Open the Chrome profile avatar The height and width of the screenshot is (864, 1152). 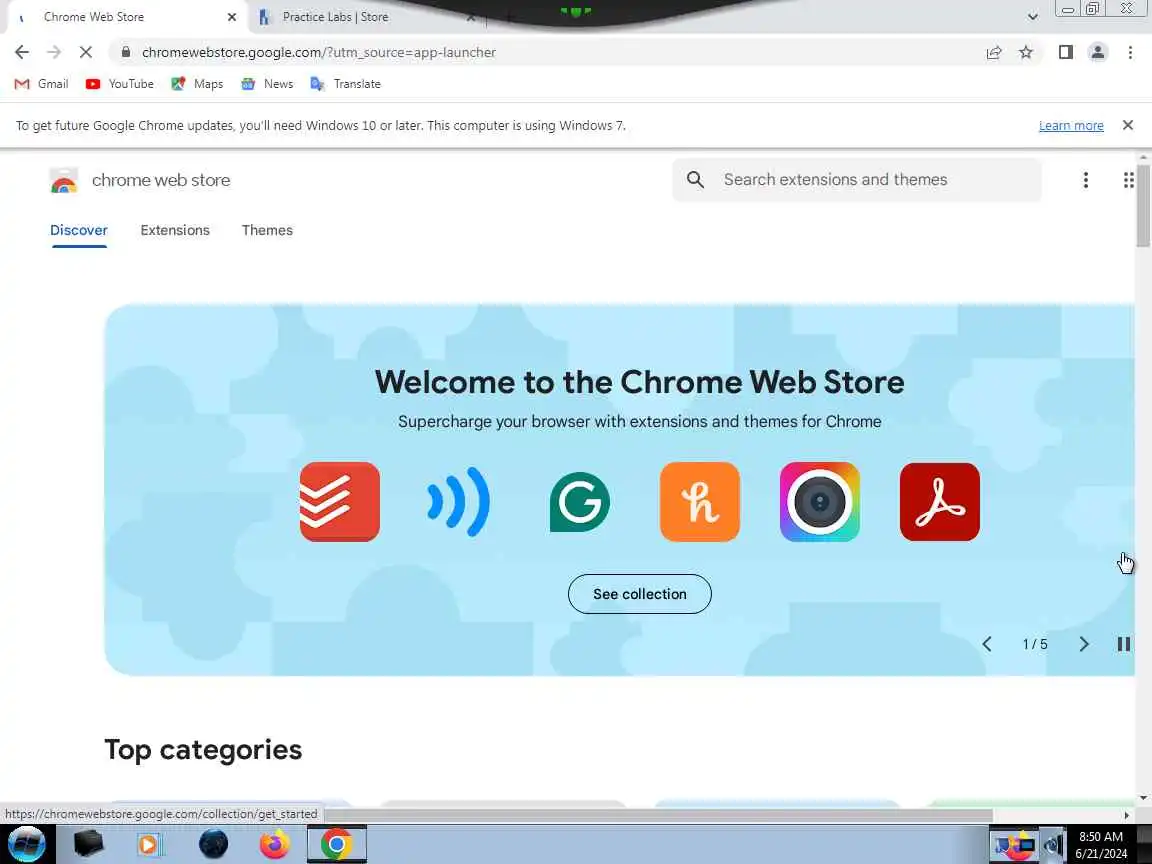click(x=1098, y=52)
